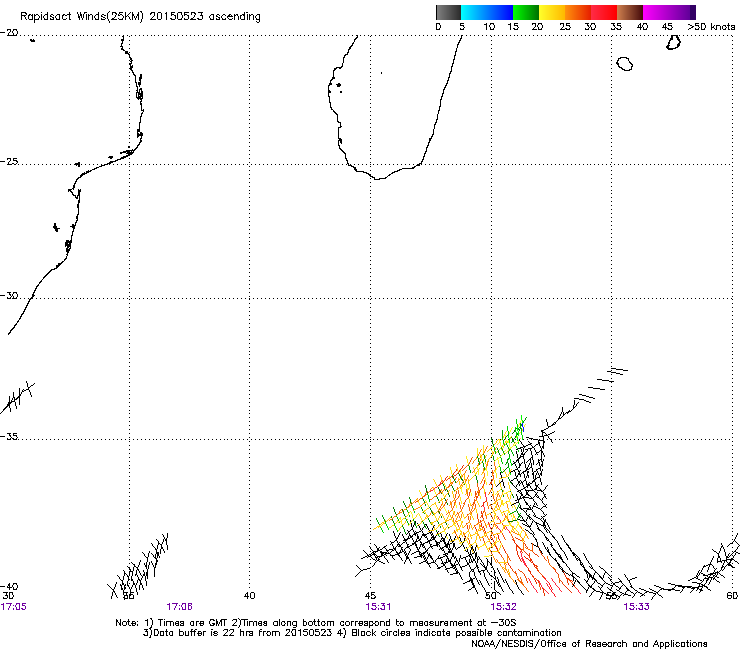
Task: Click the island outline at the top-right corner
Action: click(673, 42)
